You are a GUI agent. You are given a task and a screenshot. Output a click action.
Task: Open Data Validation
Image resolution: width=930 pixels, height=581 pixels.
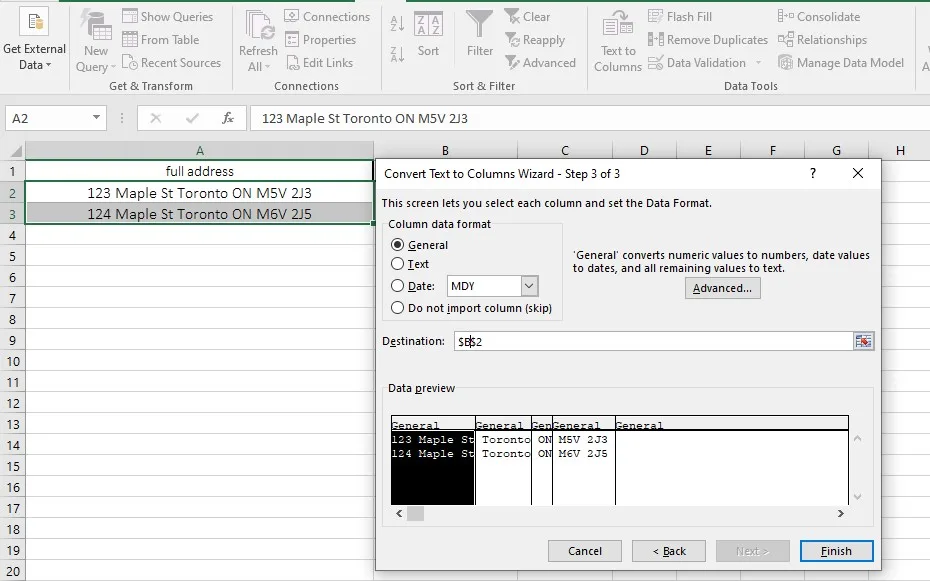(697, 62)
